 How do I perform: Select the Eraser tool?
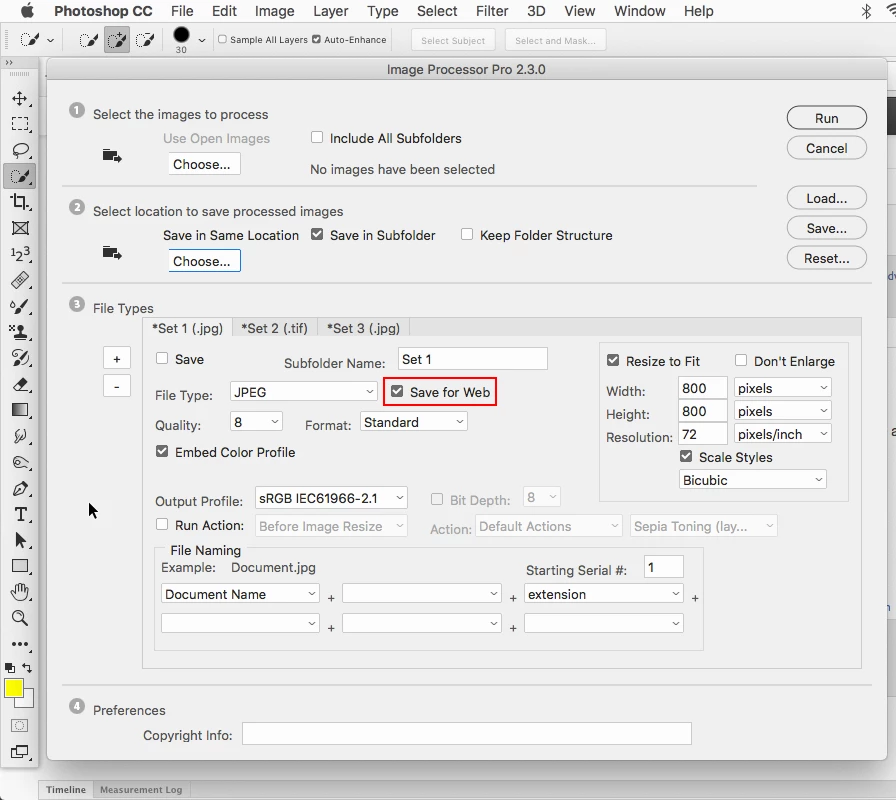[20, 384]
